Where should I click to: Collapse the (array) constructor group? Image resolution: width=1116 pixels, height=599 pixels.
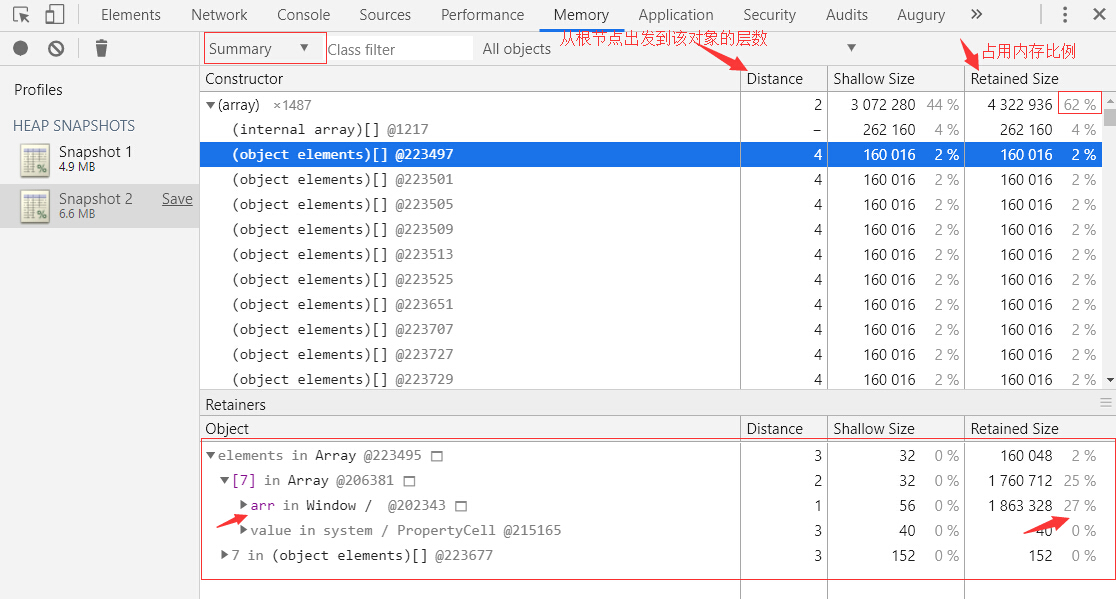point(210,103)
